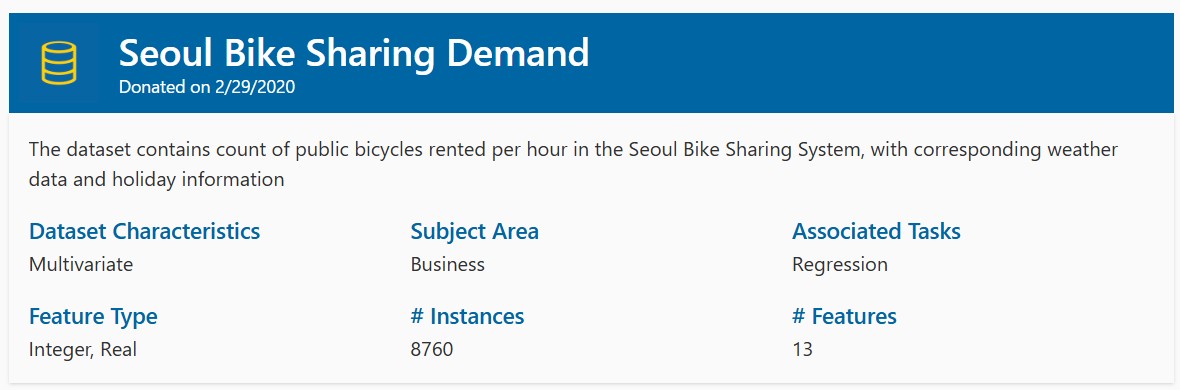
Task: Click 'data and holiday information' description line
Action: tap(157, 180)
